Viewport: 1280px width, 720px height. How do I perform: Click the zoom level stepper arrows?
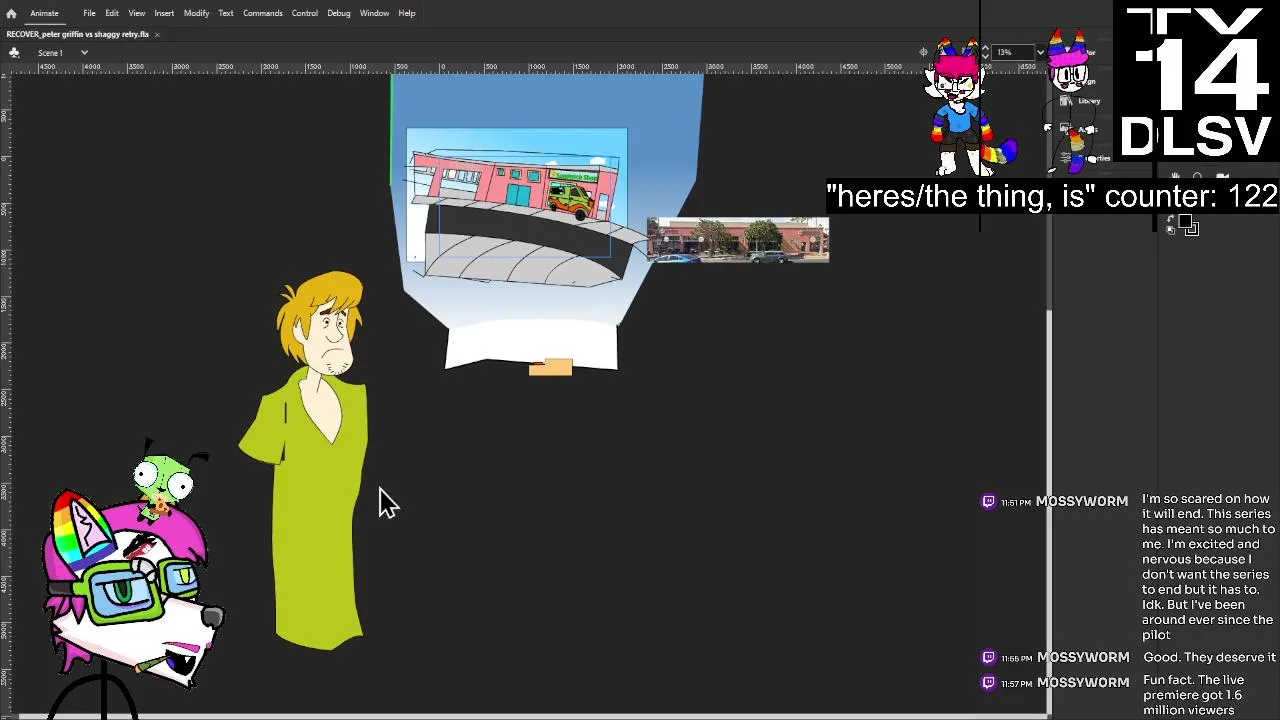point(986,52)
